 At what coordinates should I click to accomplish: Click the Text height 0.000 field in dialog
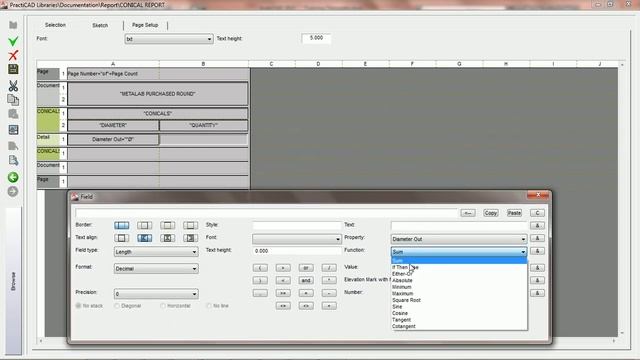point(297,251)
